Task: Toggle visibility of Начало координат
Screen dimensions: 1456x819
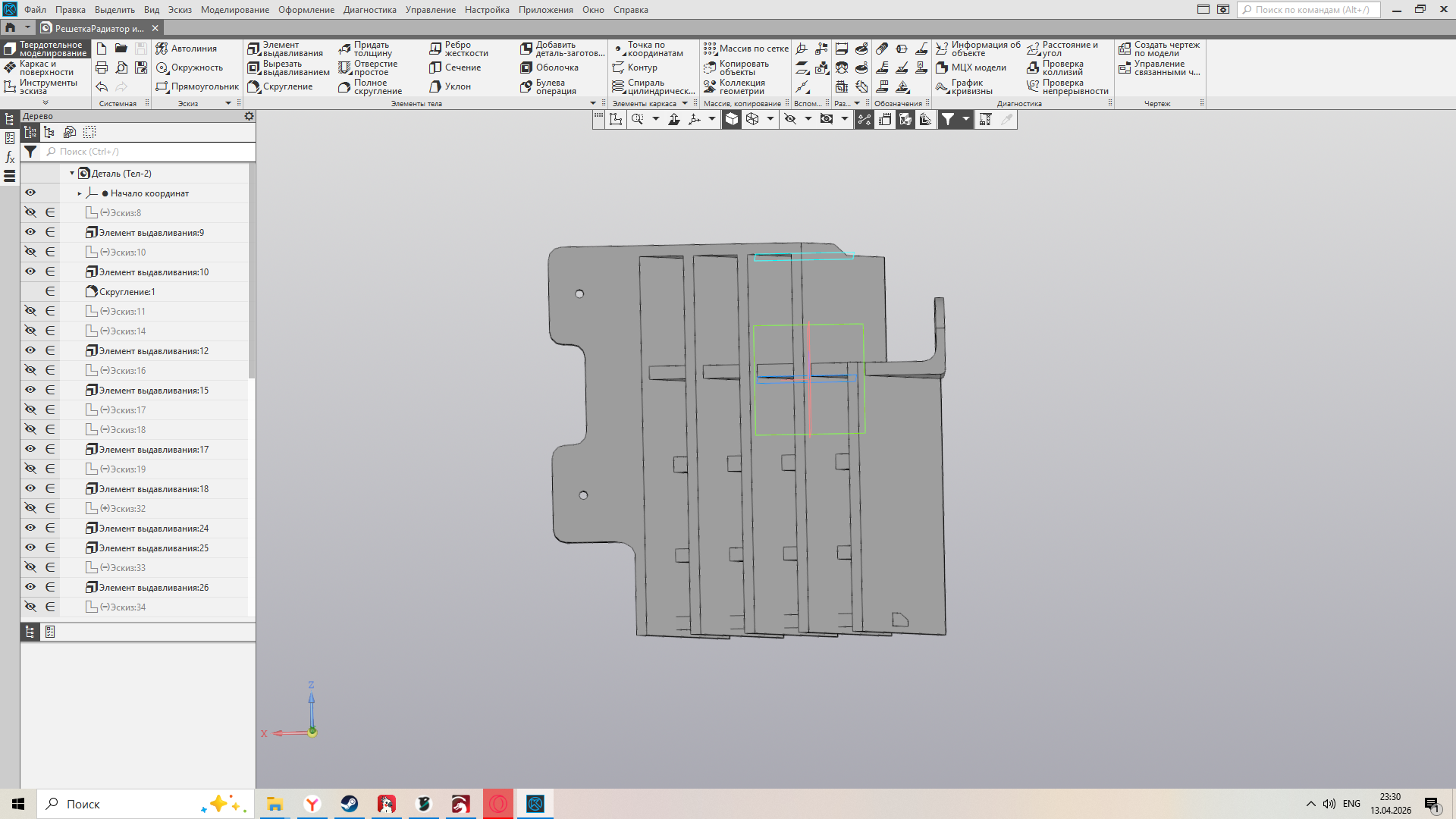Action: point(30,193)
